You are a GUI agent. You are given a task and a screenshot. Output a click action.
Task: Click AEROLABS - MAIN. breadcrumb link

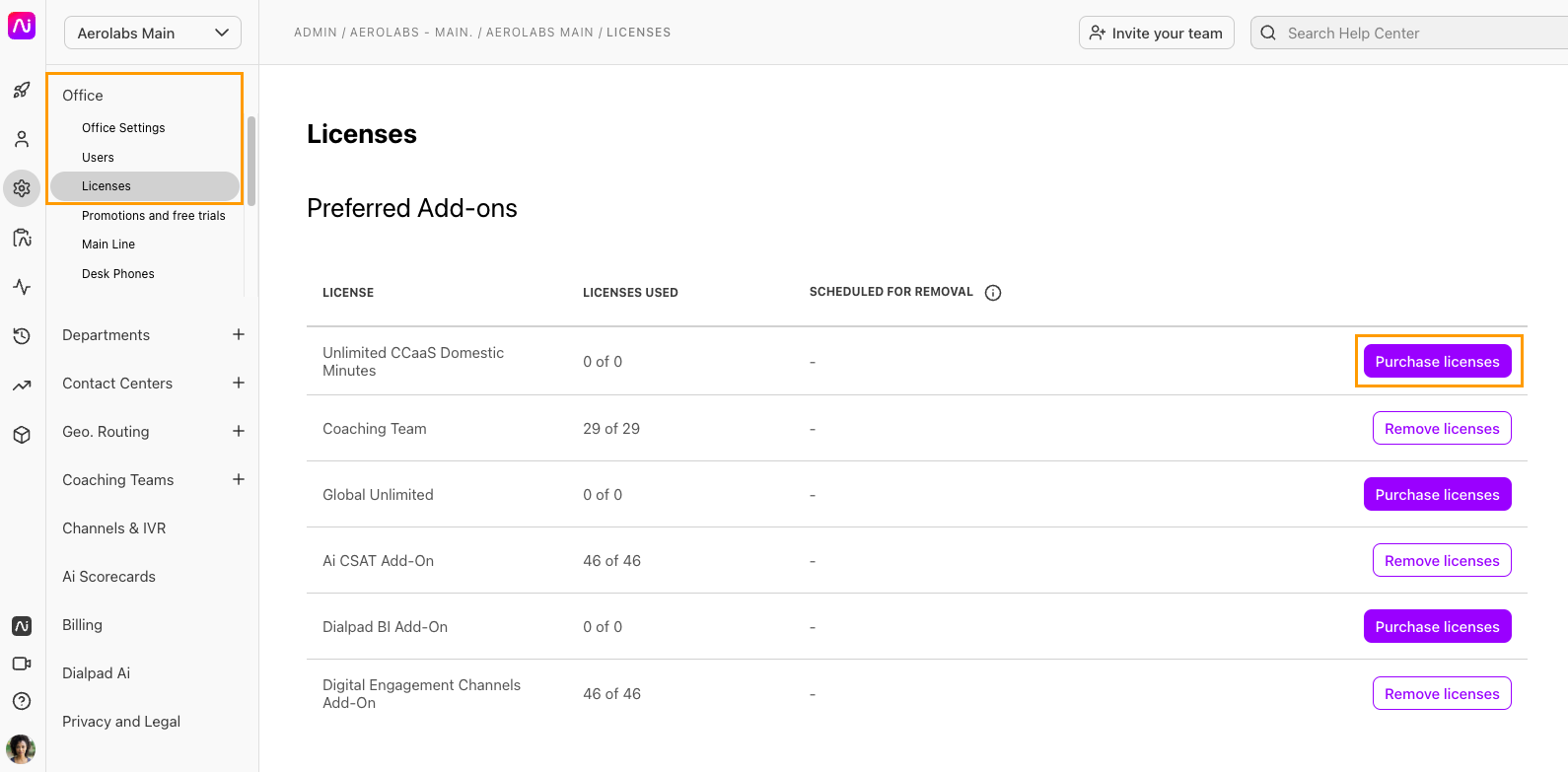tap(411, 33)
